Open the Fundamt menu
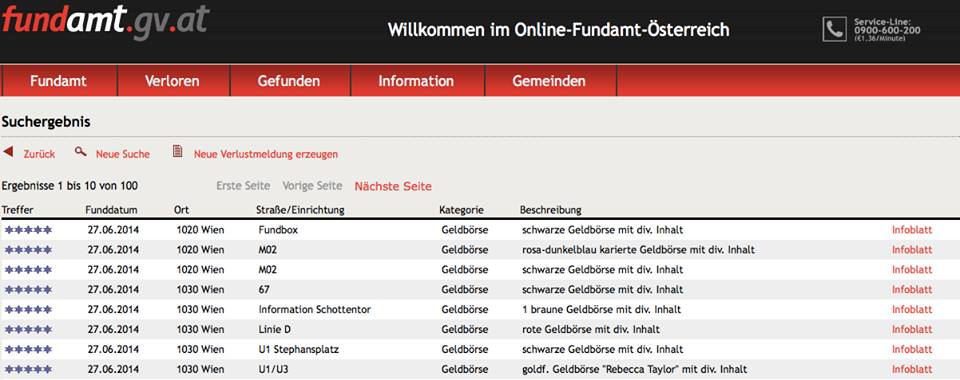 click(59, 81)
